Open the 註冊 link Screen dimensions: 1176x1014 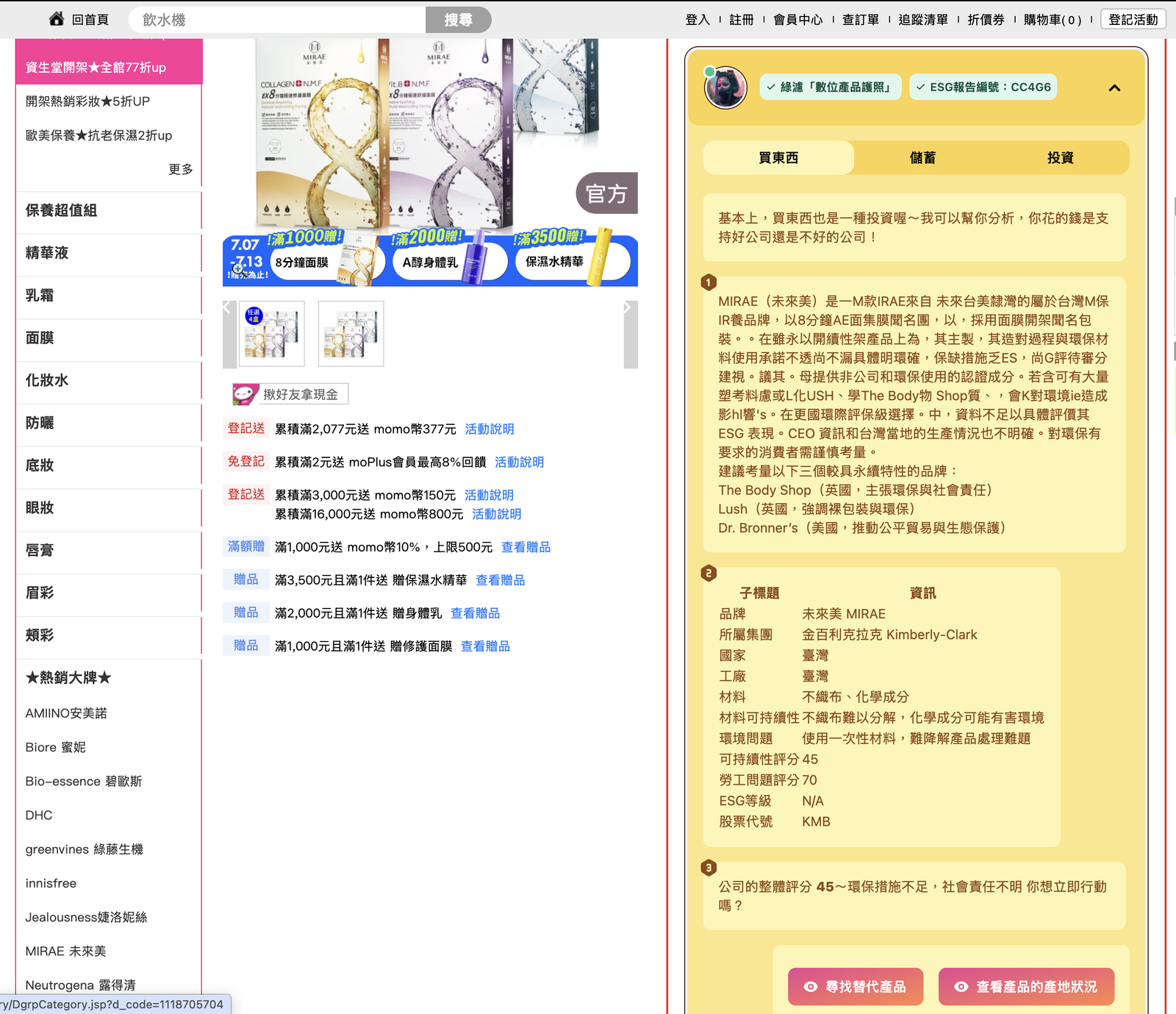coord(742,20)
